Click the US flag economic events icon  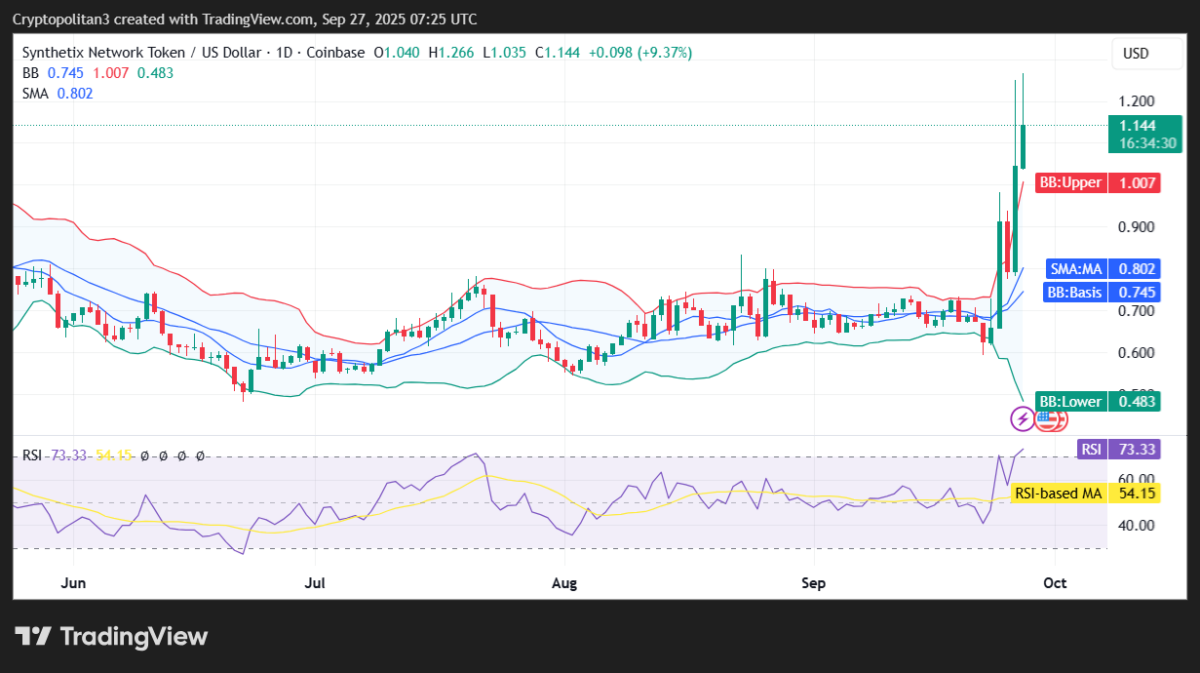pyautogui.click(x=1050, y=419)
